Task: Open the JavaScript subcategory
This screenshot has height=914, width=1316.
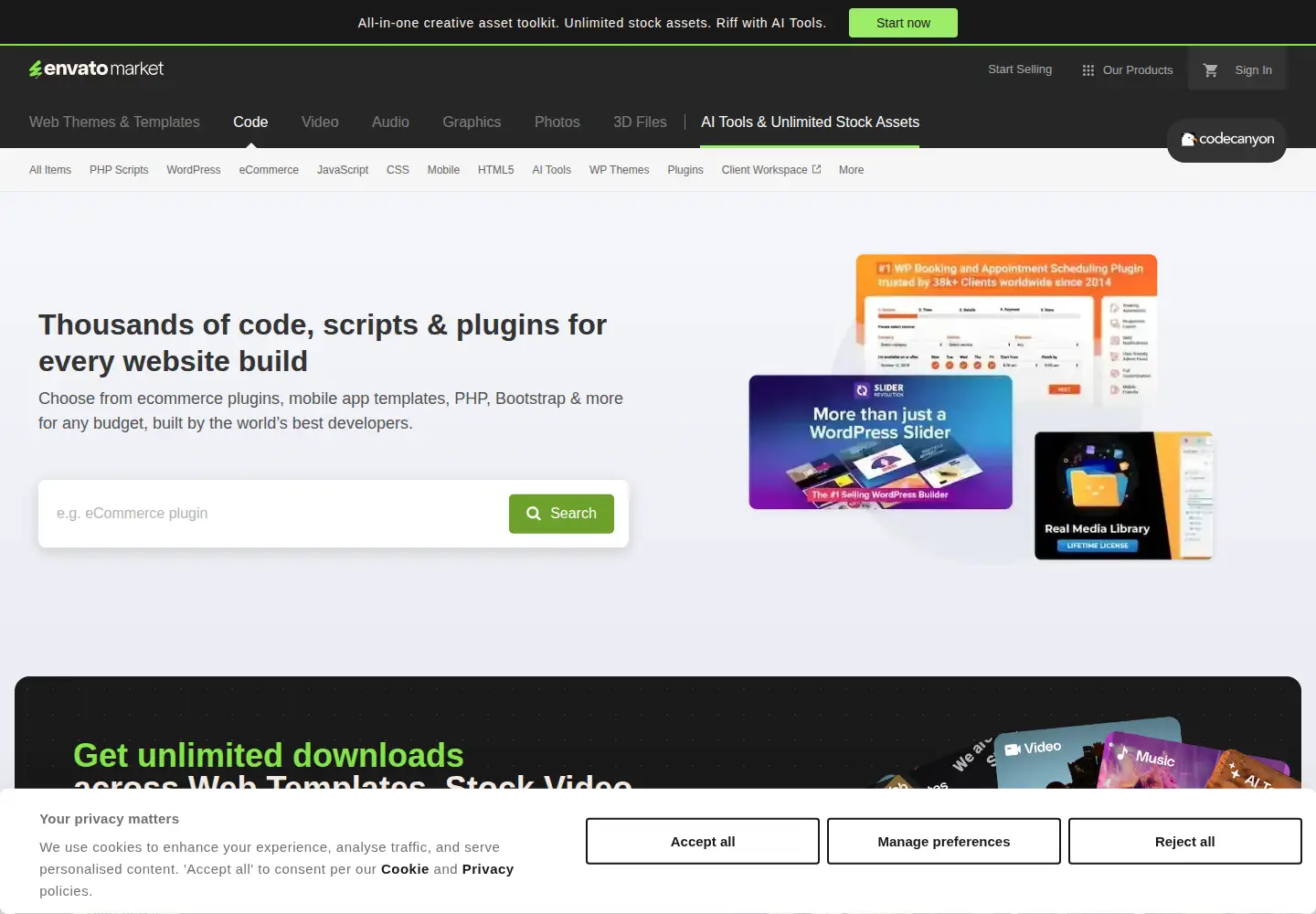Action: [x=343, y=170]
